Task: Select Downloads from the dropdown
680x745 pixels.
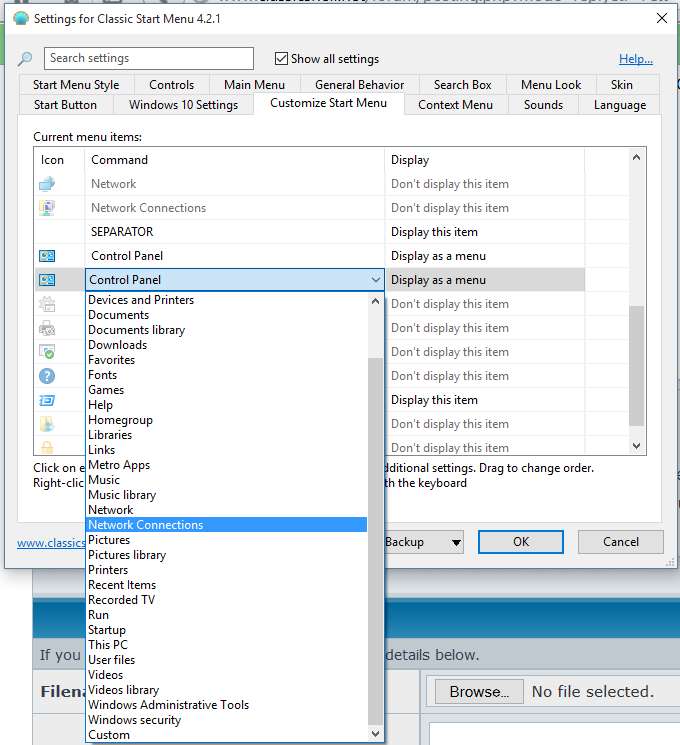Action: click(x=117, y=345)
